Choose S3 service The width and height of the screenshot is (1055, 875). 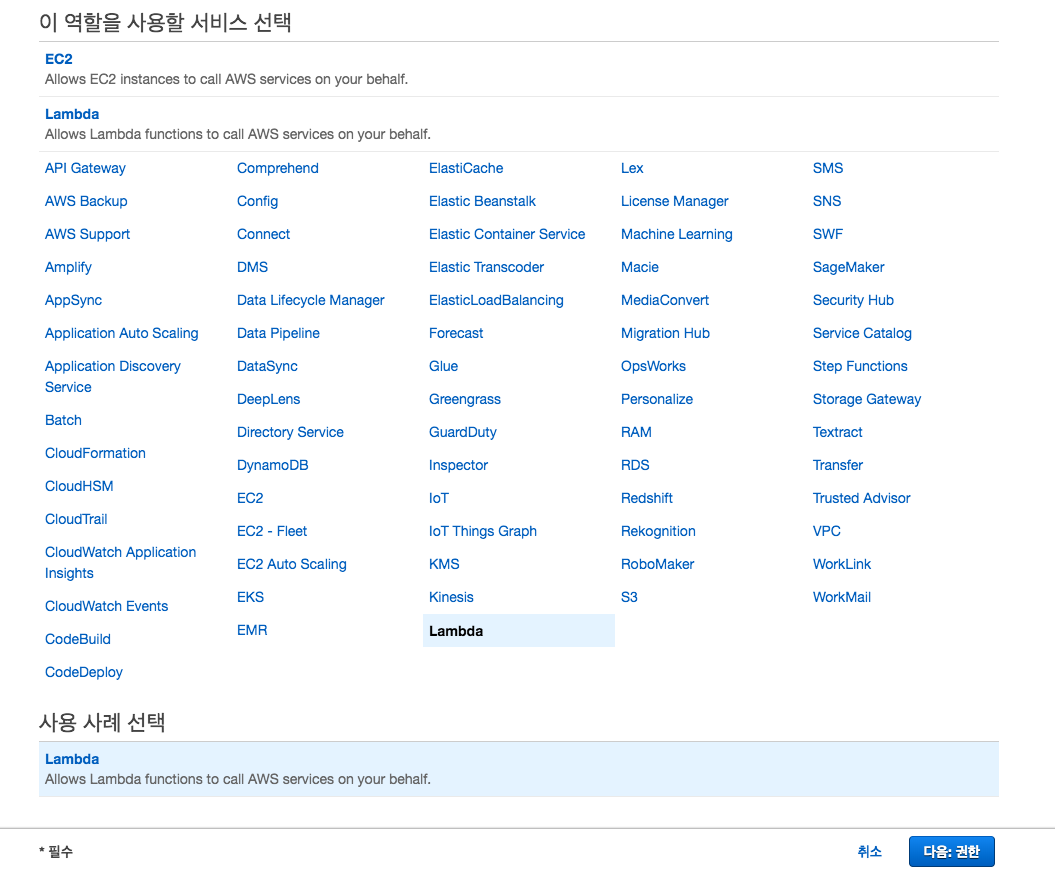click(629, 597)
